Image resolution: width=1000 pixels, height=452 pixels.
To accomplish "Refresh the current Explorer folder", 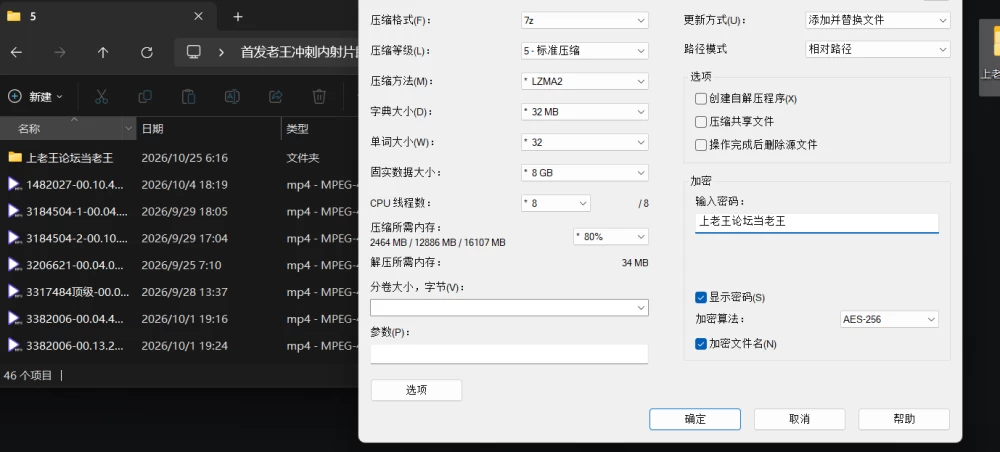I will click(x=147, y=52).
